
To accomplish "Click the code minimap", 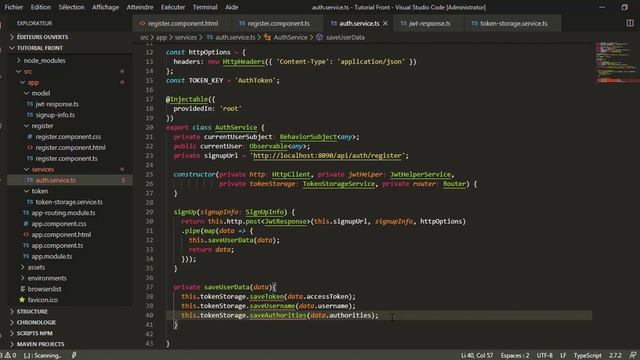I will click(x=617, y=62).
